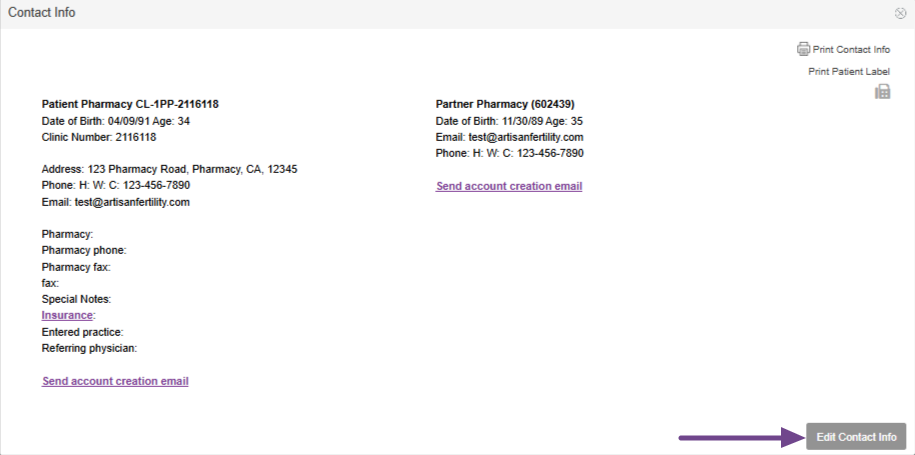This screenshot has height=455, width=915.
Task: Click the partner's phone number line
Action: click(509, 153)
